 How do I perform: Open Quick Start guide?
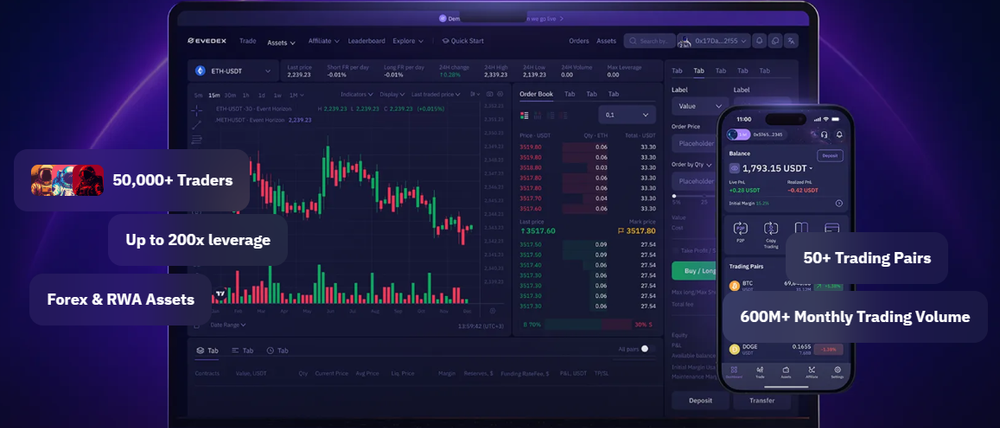coord(462,41)
